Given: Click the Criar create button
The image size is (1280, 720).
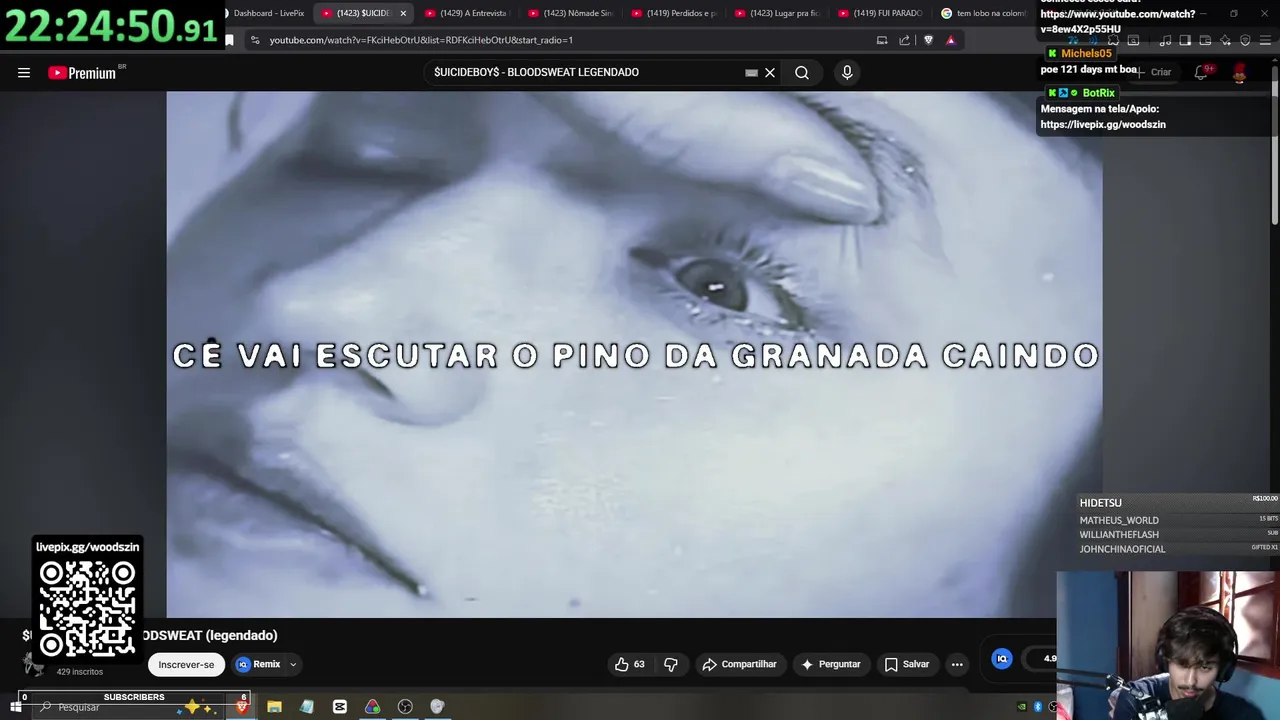Looking at the screenshot, I should point(1154,72).
